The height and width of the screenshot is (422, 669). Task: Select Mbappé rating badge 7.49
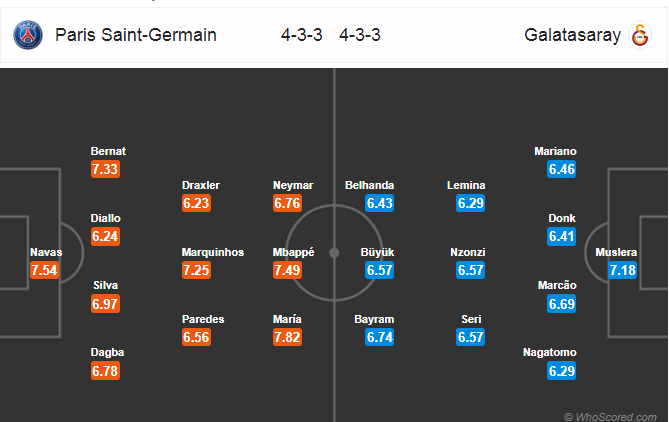click(287, 270)
